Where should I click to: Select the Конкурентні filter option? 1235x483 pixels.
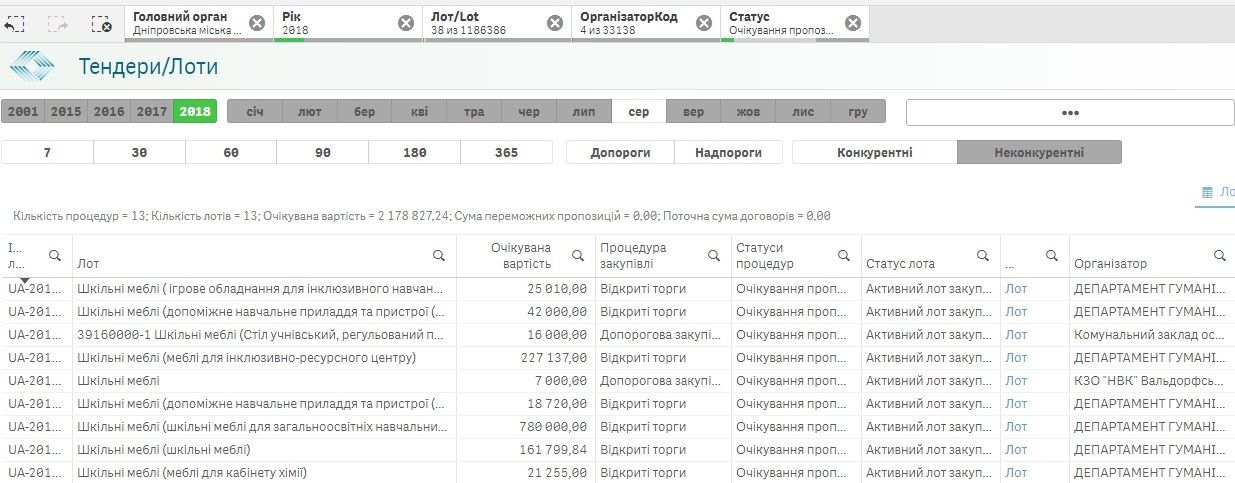click(874, 153)
